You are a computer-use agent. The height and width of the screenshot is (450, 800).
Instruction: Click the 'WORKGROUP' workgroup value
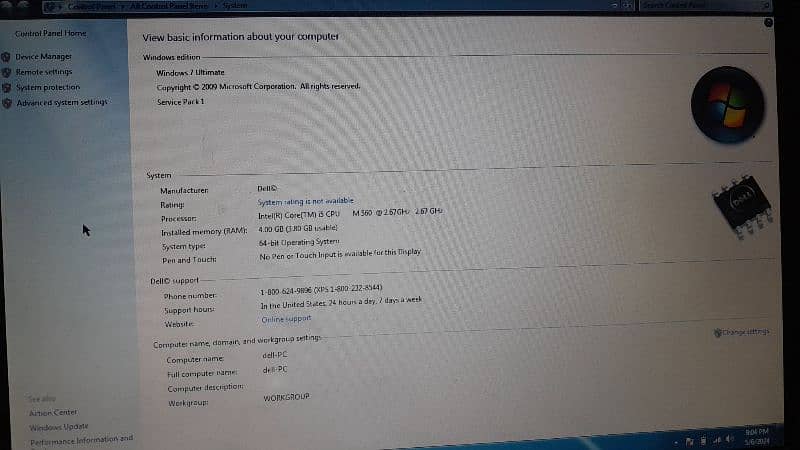pyautogui.click(x=286, y=397)
